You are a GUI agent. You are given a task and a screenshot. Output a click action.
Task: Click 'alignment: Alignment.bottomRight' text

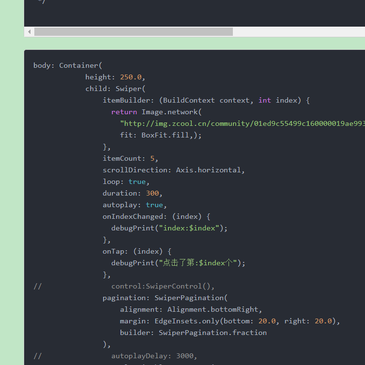pyautogui.click(x=191, y=310)
